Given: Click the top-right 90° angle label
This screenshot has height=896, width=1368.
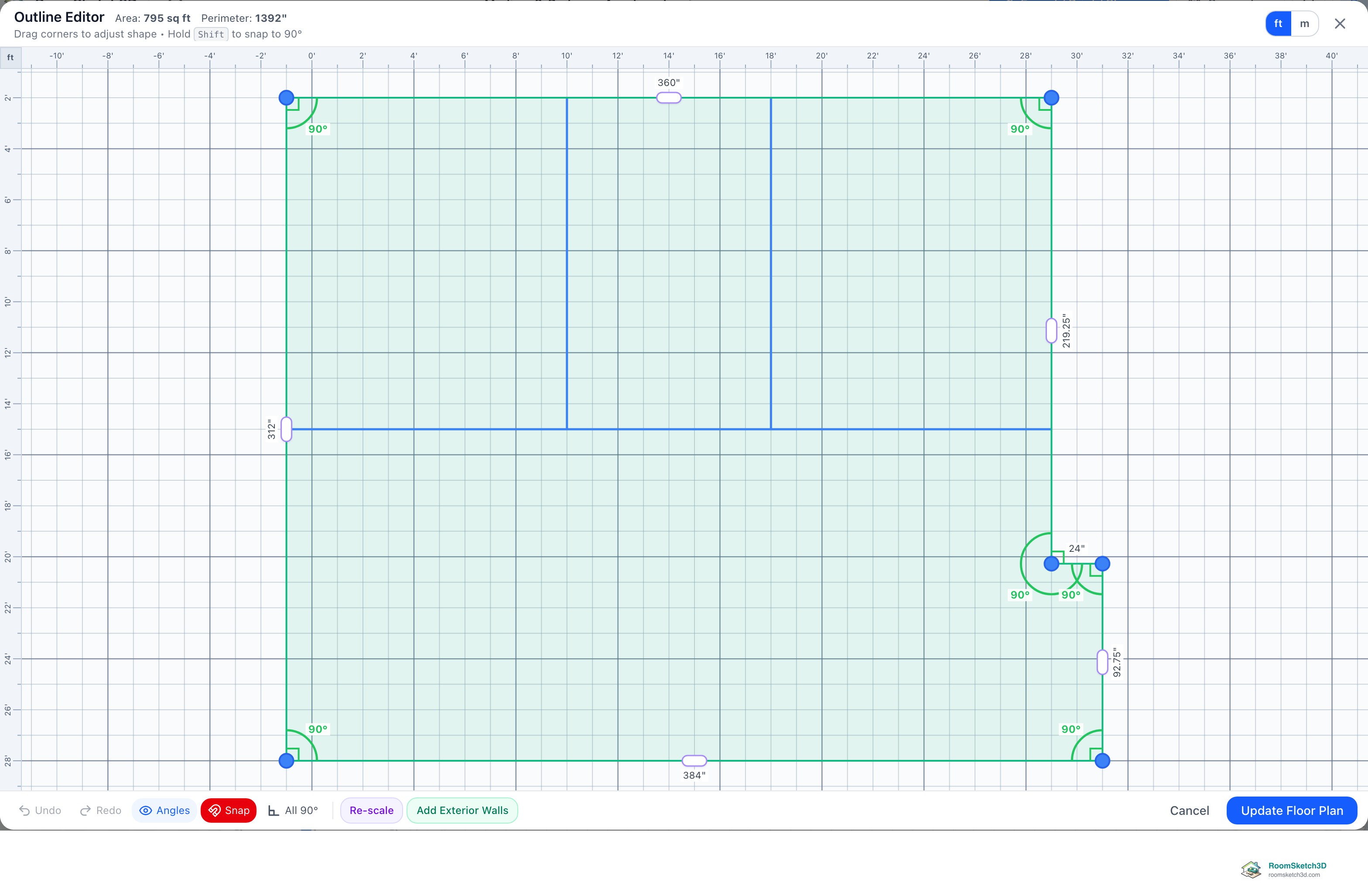Looking at the screenshot, I should (1020, 129).
